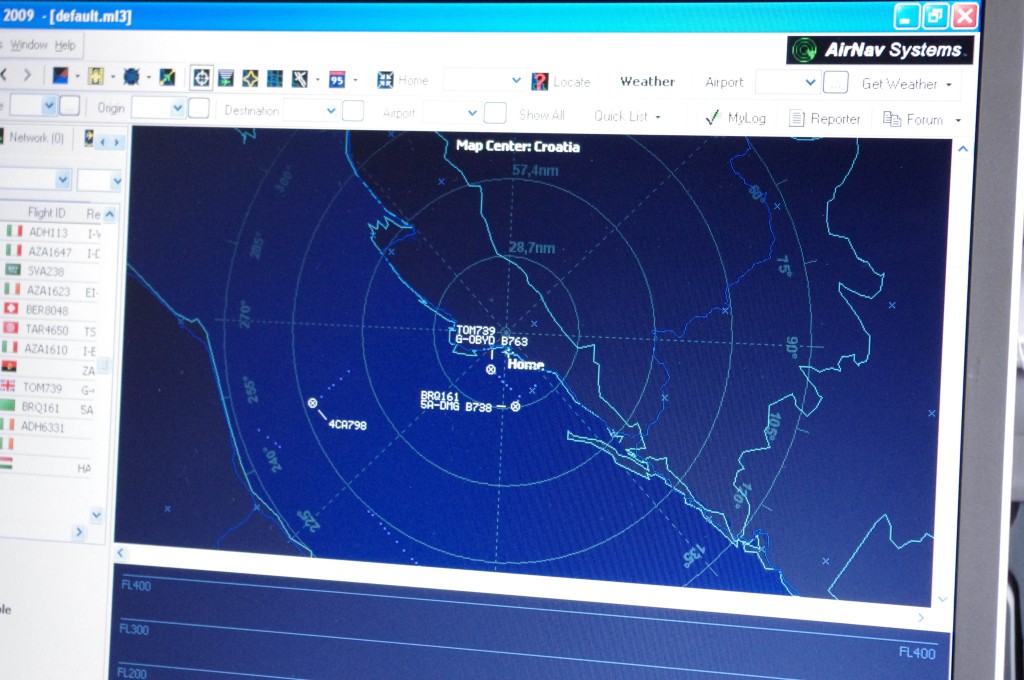Expand the Origin dropdown

pyautogui.click(x=178, y=108)
